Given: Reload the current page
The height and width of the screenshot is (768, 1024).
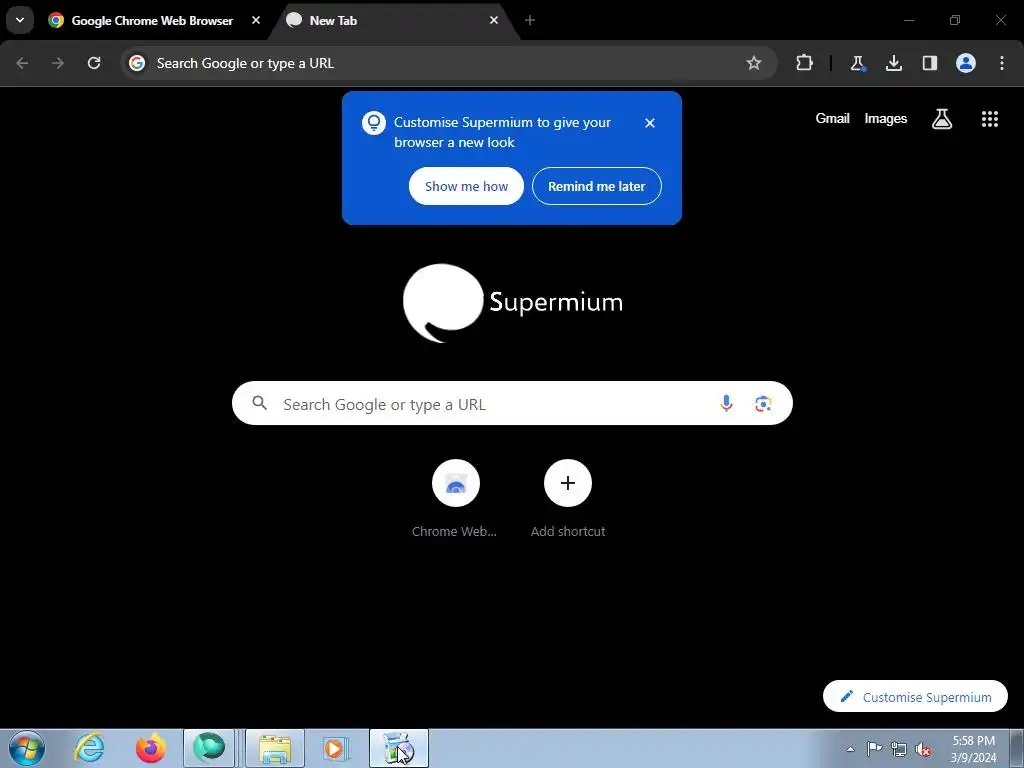Looking at the screenshot, I should (x=94, y=63).
